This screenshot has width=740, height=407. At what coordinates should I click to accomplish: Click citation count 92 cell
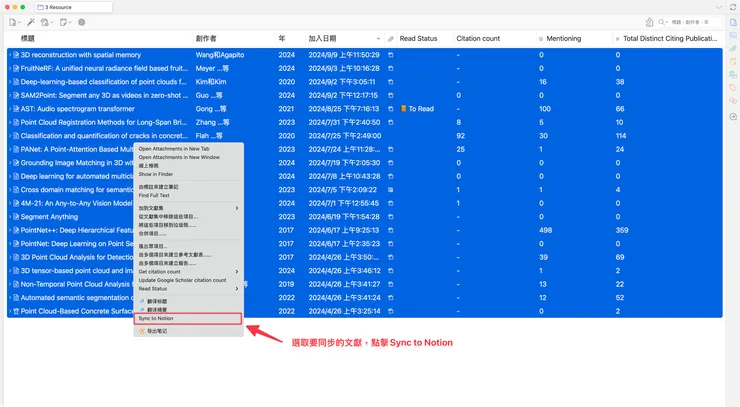(x=461, y=136)
